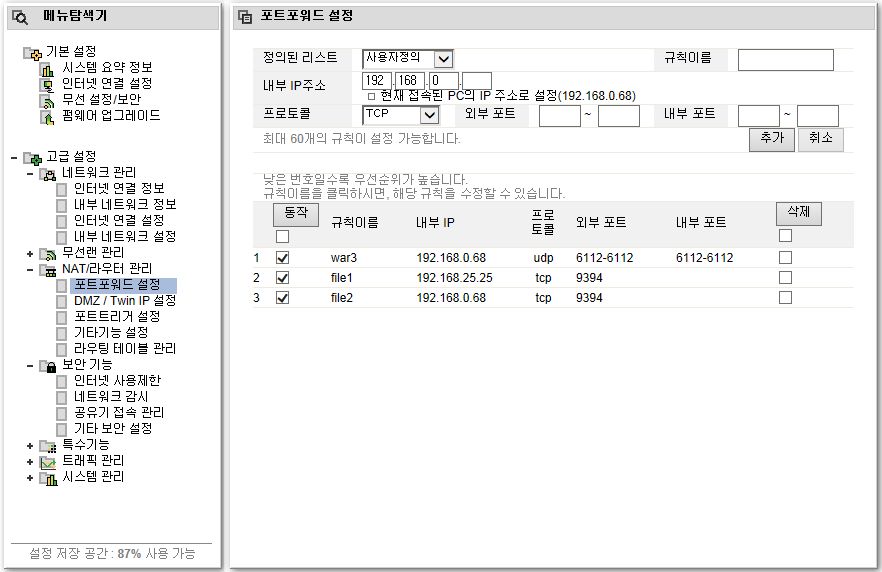Click the 무선 설정/보안 wireless icon
882x572 pixels.
tap(47, 101)
